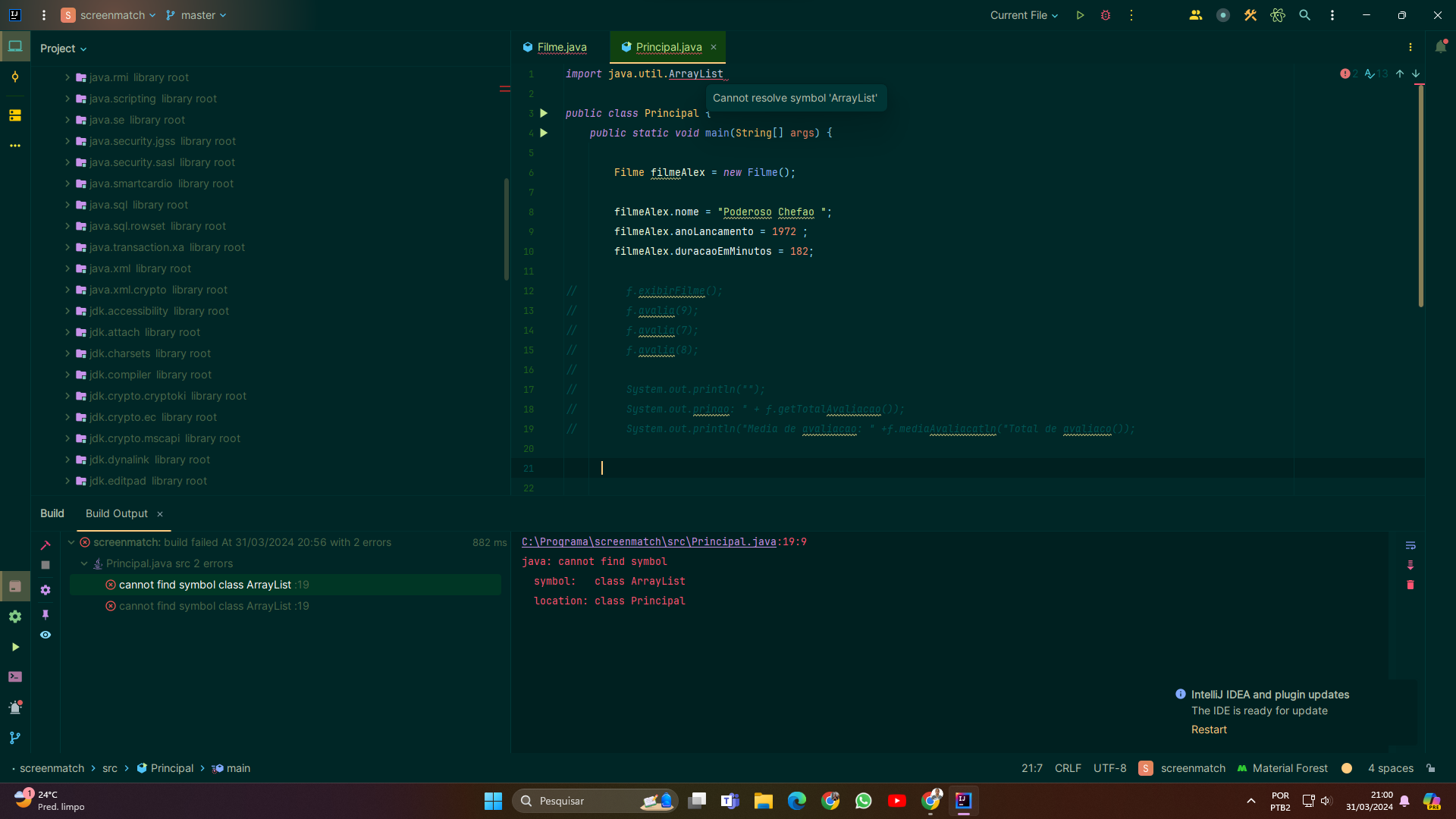Screen dimensions: 1456x819
Task: Toggle scroll to end of build output
Action: pos(1410,565)
